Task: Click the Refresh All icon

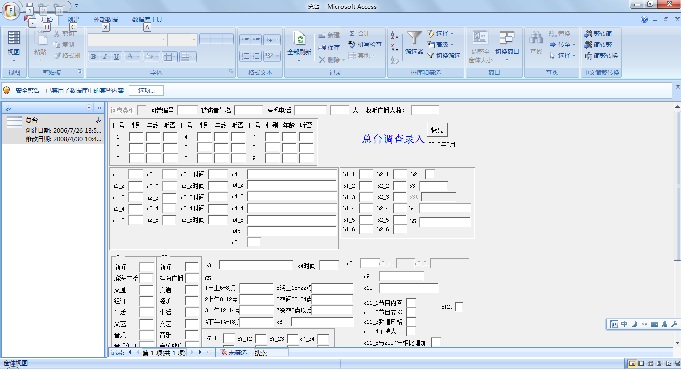Action: 299,46
